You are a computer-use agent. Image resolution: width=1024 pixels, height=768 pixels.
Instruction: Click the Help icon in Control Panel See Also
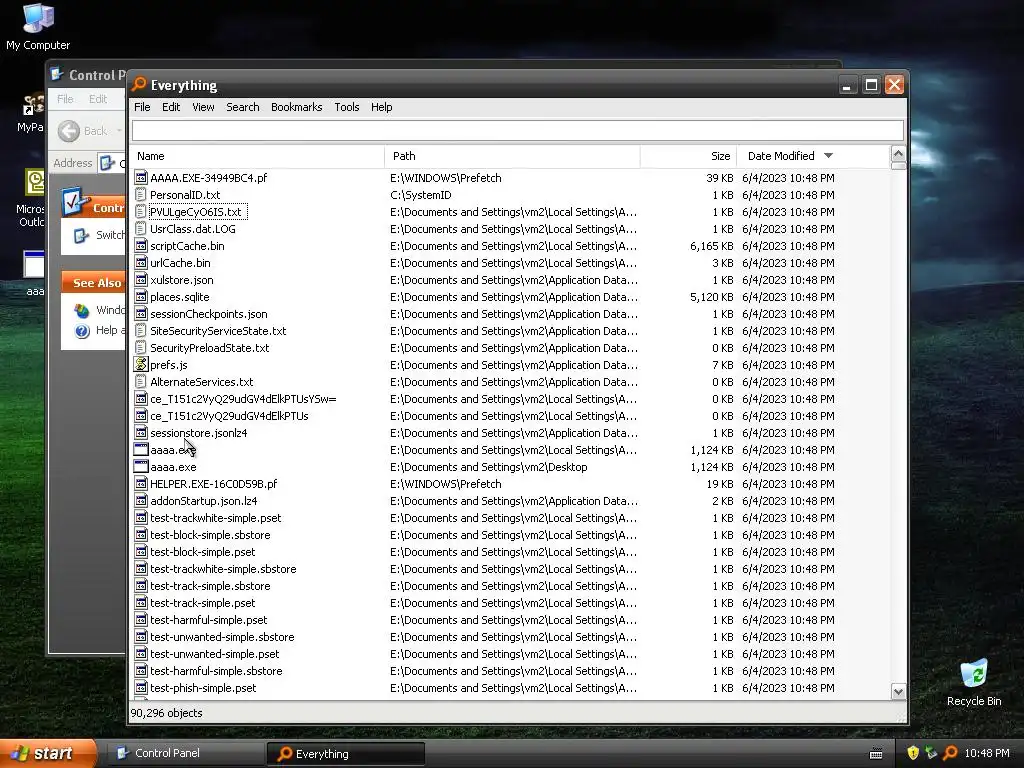[82, 330]
